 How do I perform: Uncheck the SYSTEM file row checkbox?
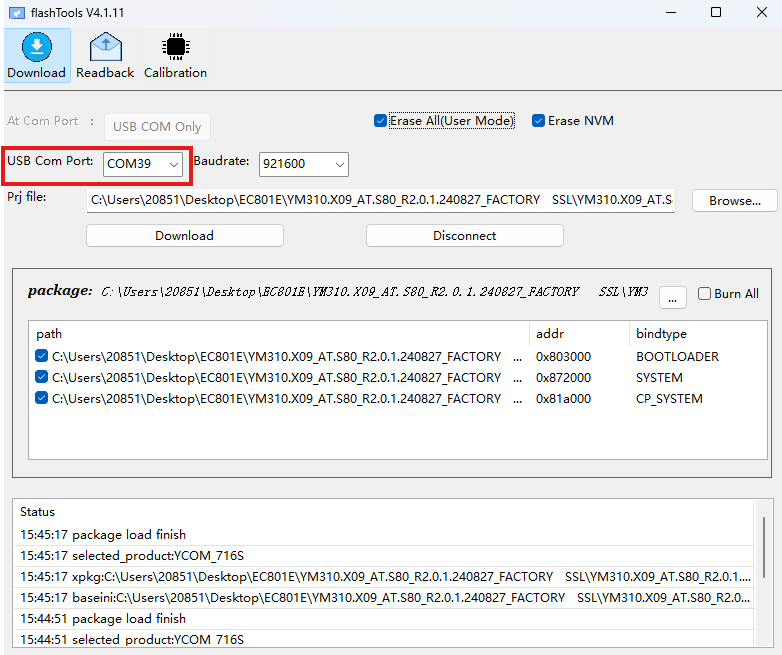pos(42,377)
